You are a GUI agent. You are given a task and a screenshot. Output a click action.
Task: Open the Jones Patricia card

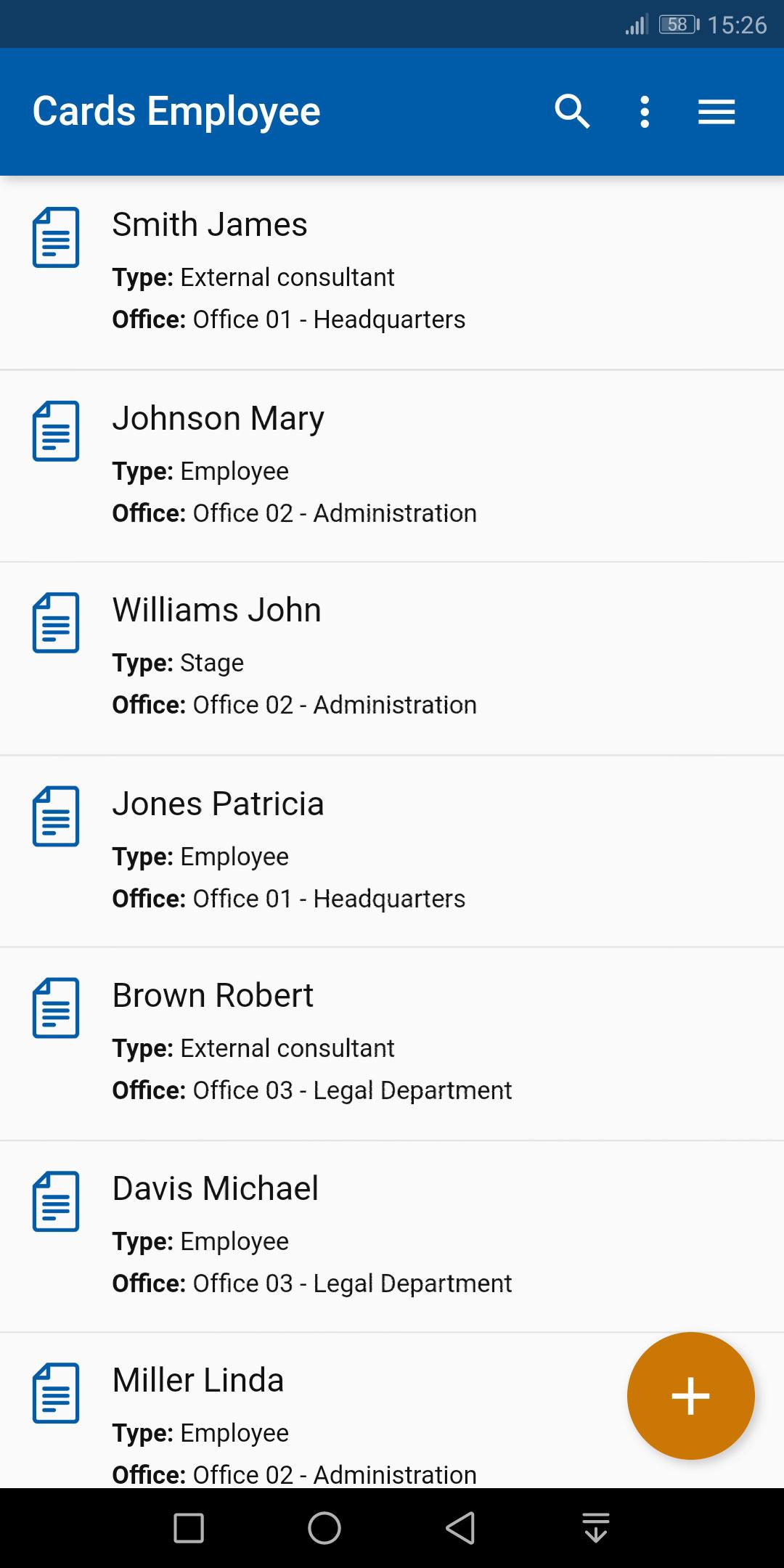coord(392,852)
